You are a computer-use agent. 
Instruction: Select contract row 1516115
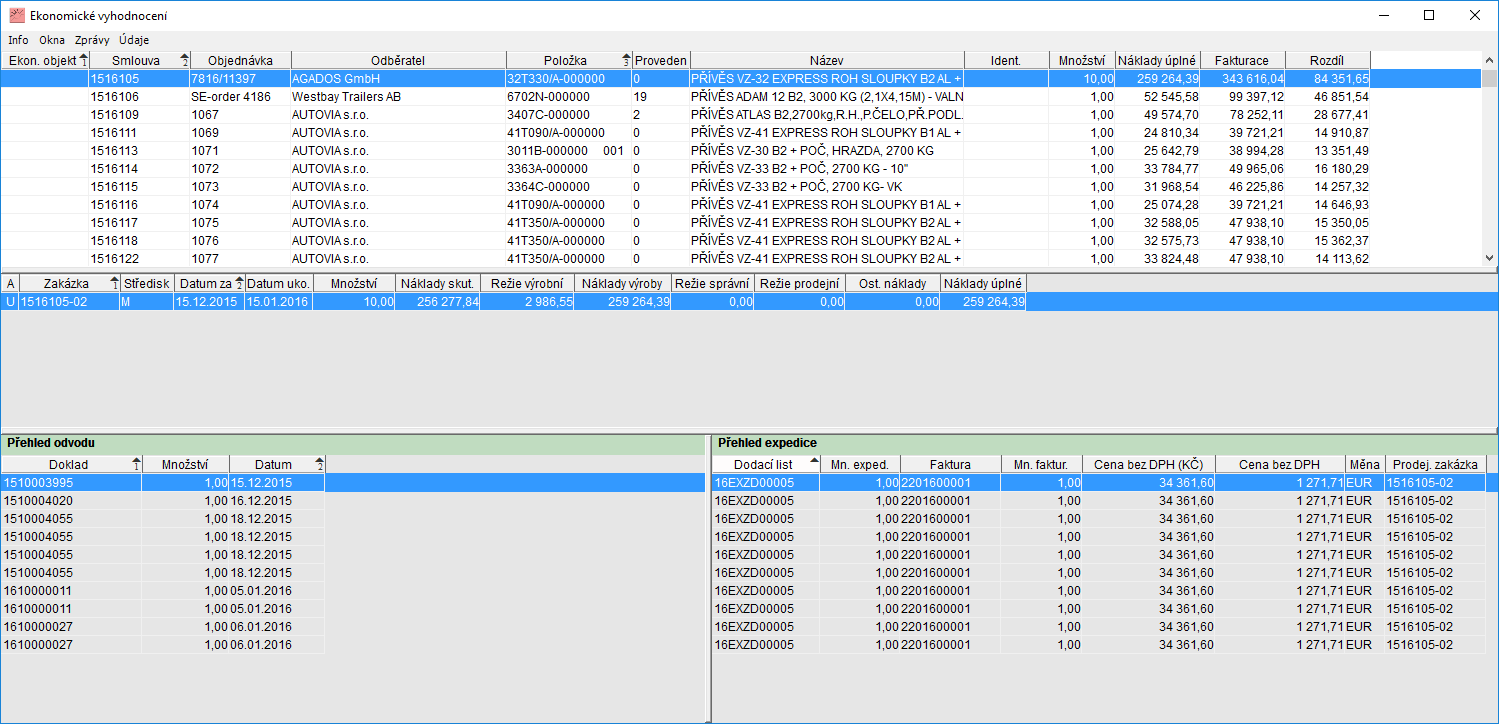pos(741,187)
